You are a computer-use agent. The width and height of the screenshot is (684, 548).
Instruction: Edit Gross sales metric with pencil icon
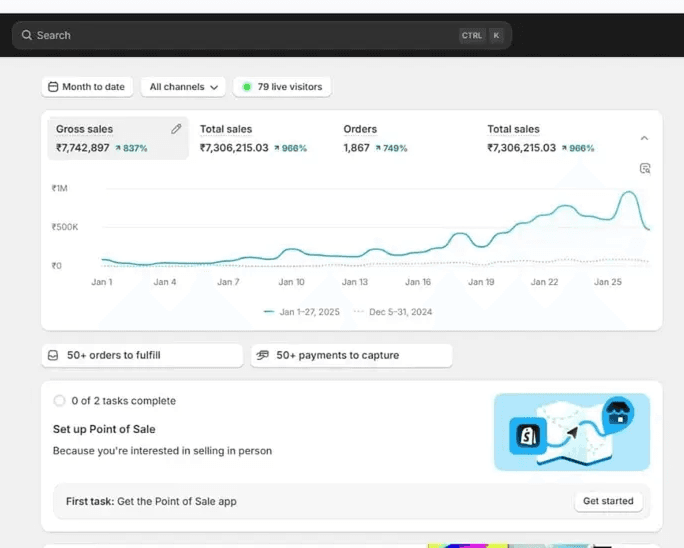pos(176,129)
